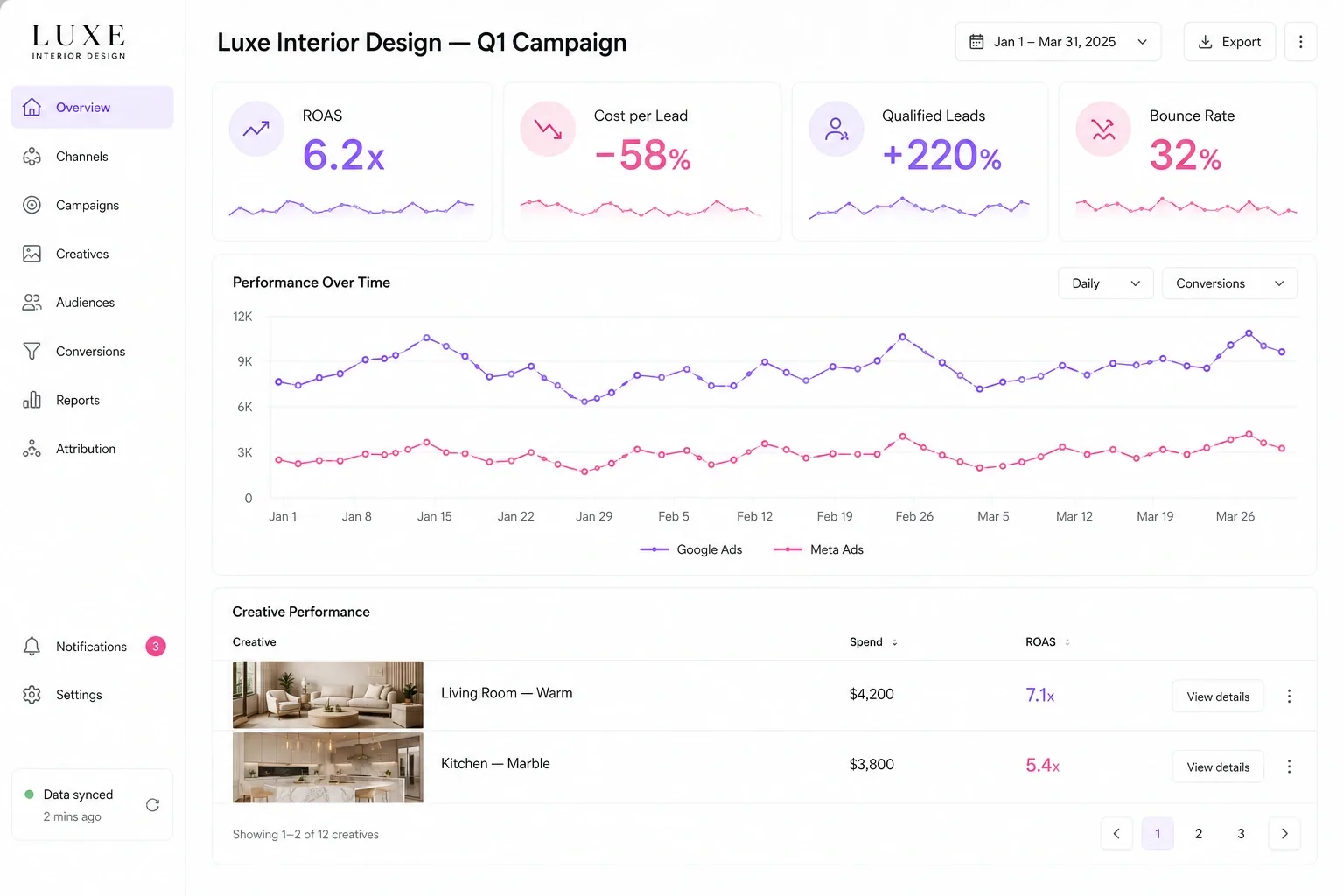Click the Luxe Interior Design logo
This screenshot has width=1344, height=896.
(x=79, y=42)
